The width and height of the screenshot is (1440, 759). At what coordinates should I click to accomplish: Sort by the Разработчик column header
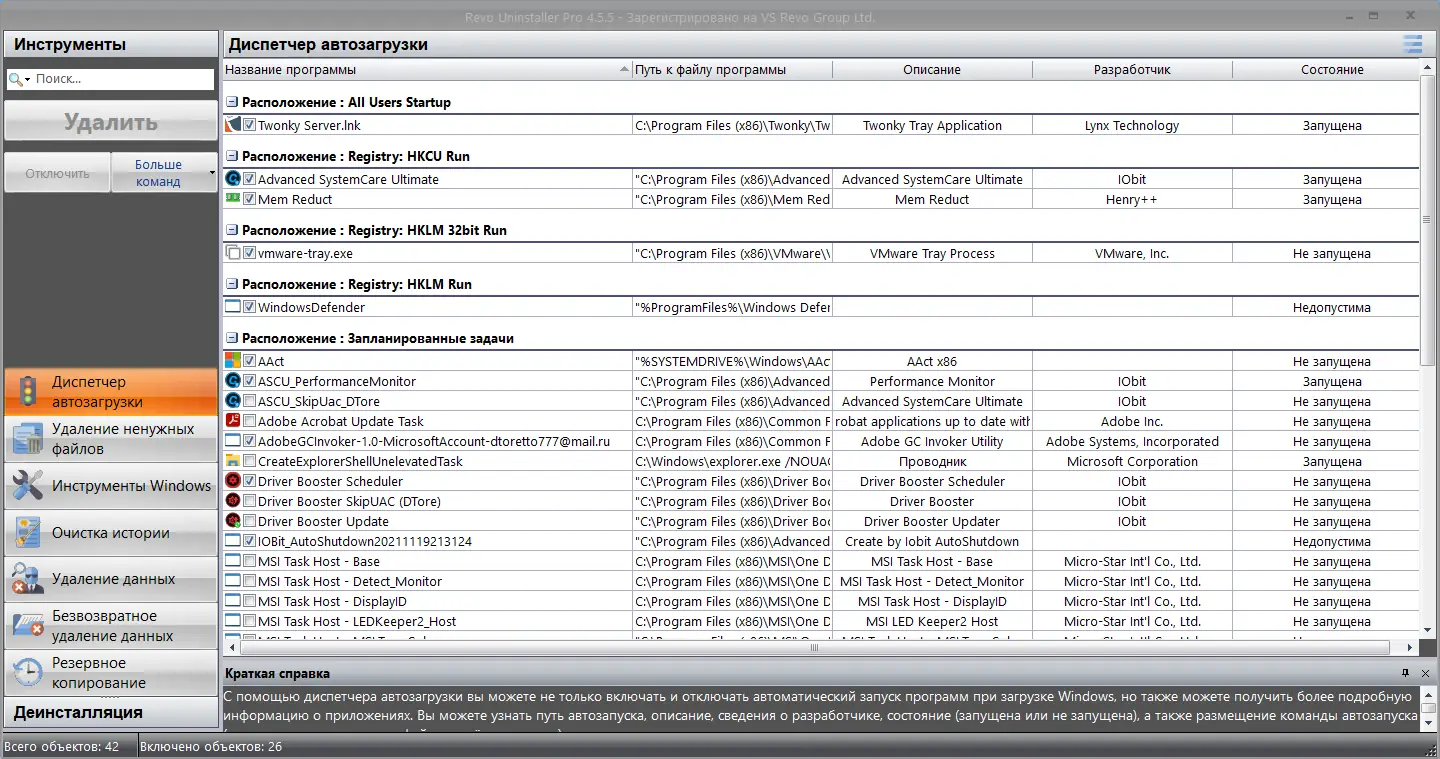tap(1132, 70)
